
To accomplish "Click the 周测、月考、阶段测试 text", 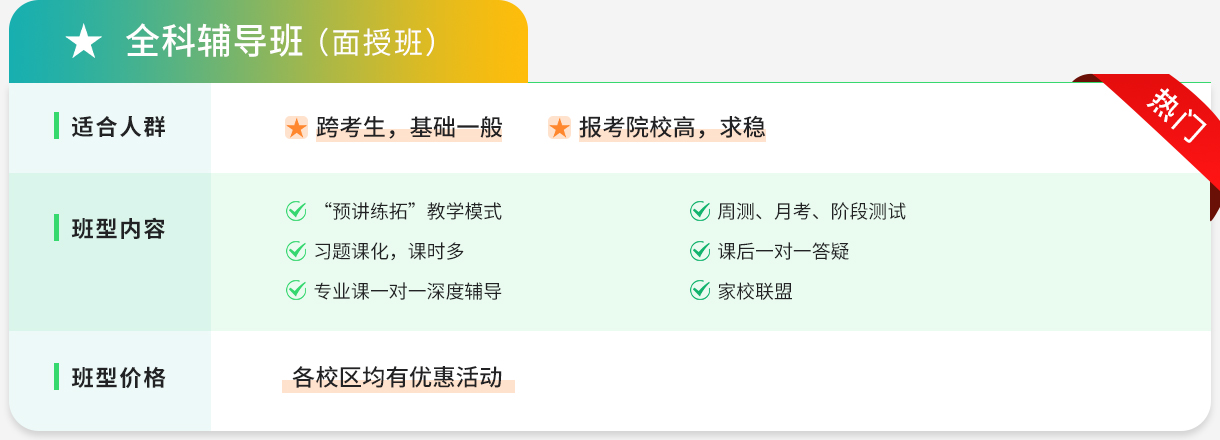I will coord(812,211).
